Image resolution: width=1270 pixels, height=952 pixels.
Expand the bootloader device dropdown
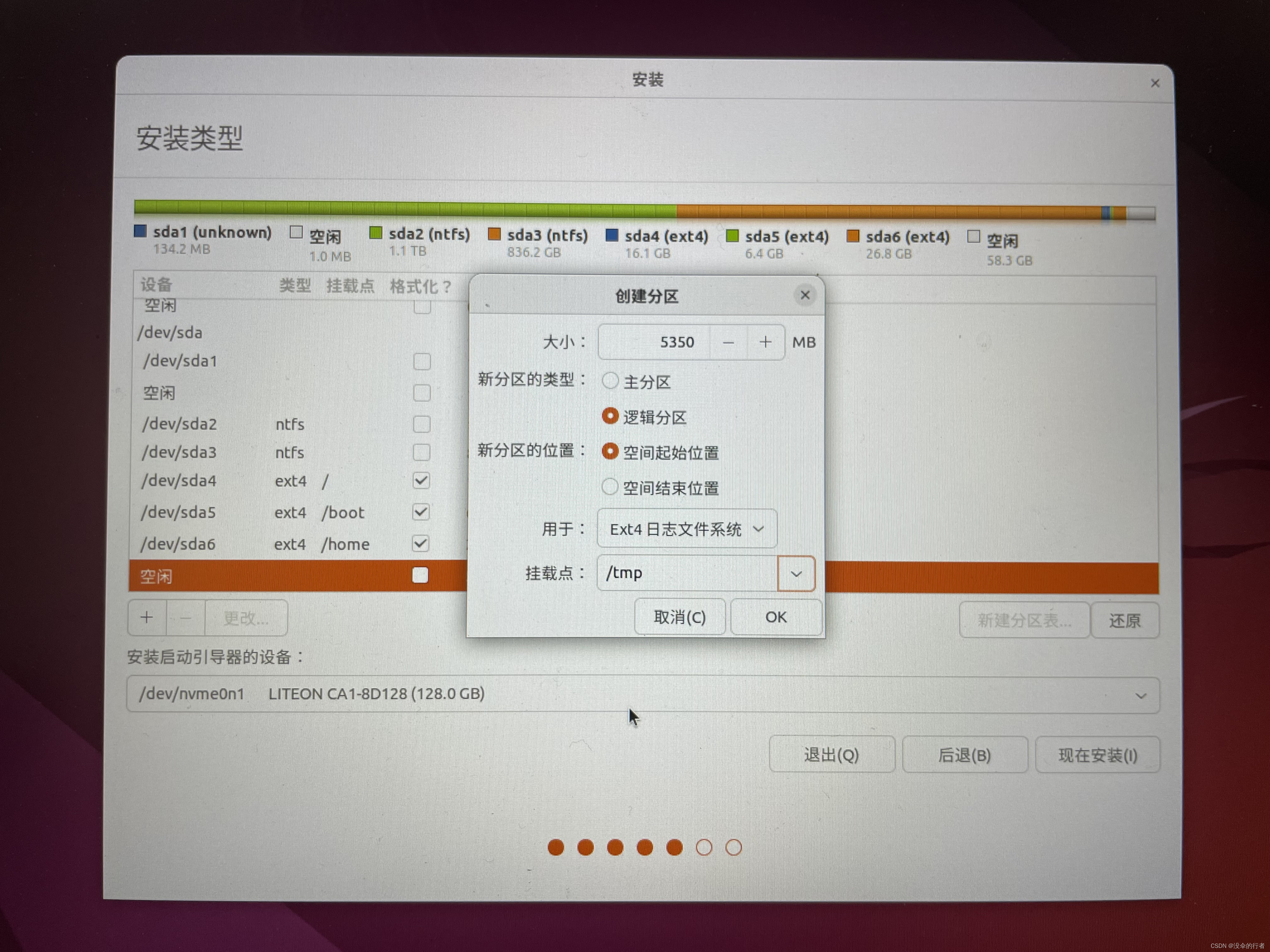pyautogui.click(x=1140, y=695)
